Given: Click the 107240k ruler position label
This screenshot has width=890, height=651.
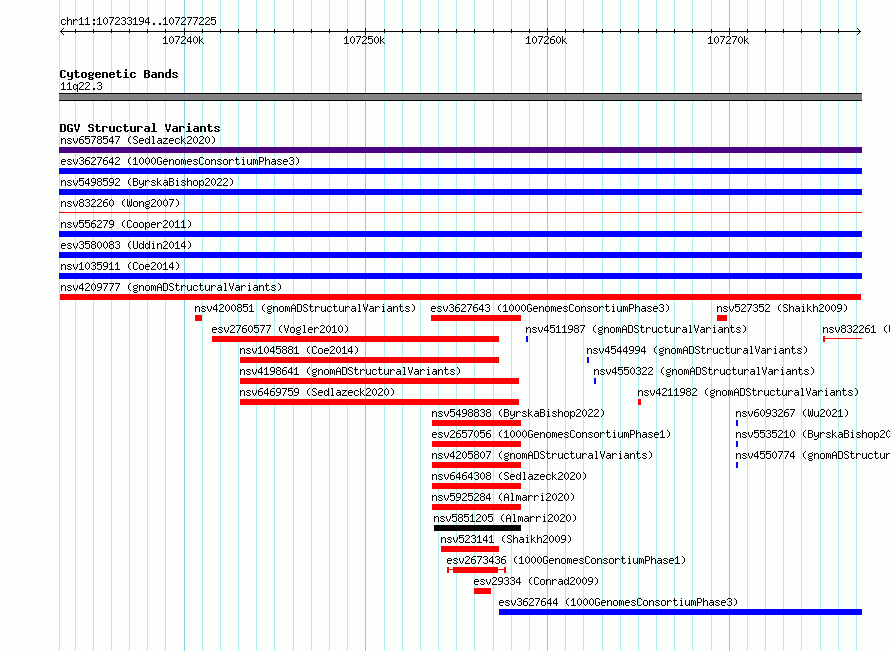Looking at the screenshot, I should (183, 40).
